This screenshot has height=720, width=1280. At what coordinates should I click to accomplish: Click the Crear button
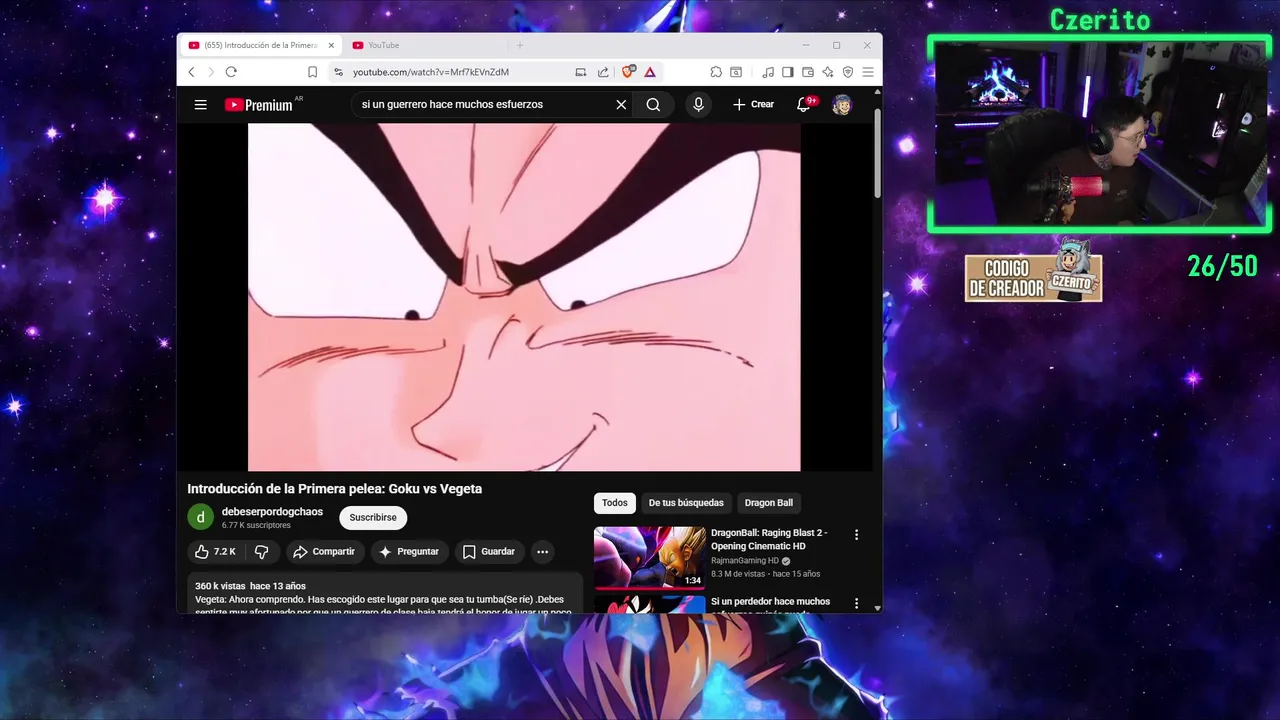(x=753, y=104)
